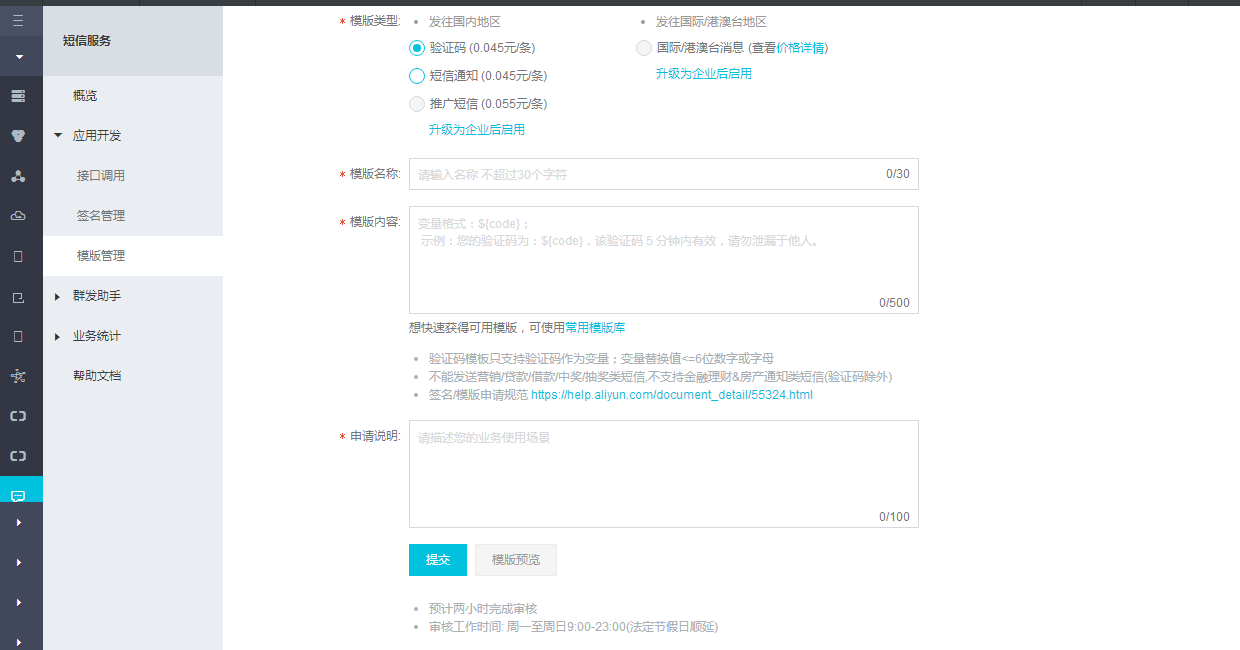This screenshot has width=1240, height=650.
Task: Click the stacked server icon in left rail
Action: pyautogui.click(x=18, y=96)
